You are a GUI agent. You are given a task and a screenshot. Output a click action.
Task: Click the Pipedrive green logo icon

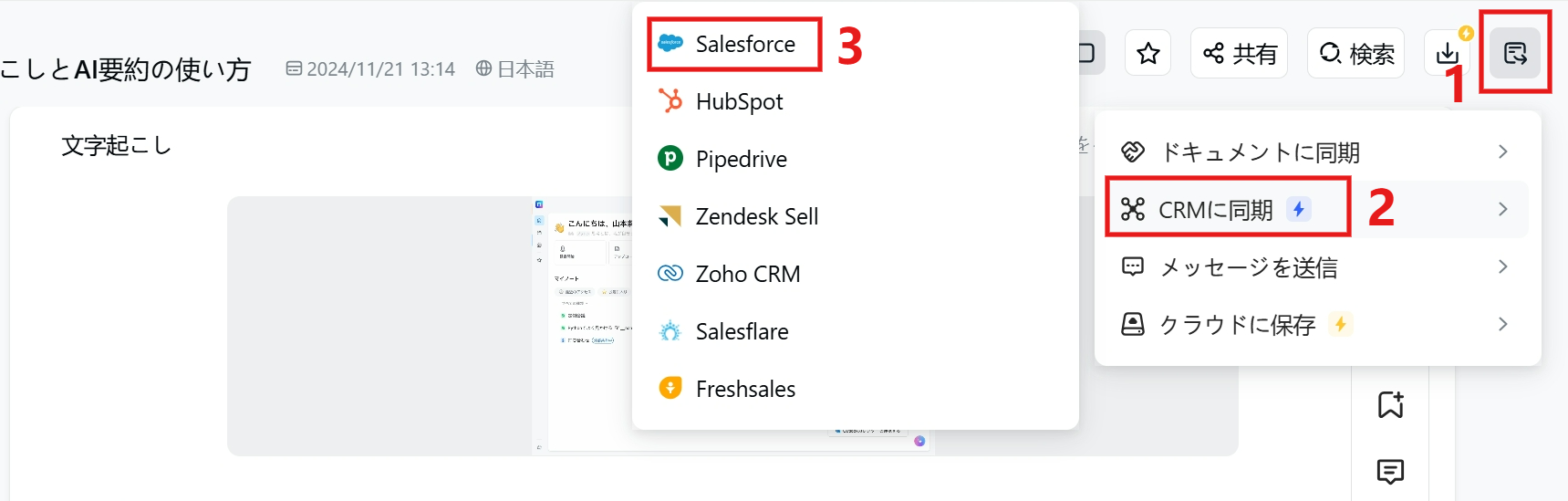tap(670, 158)
